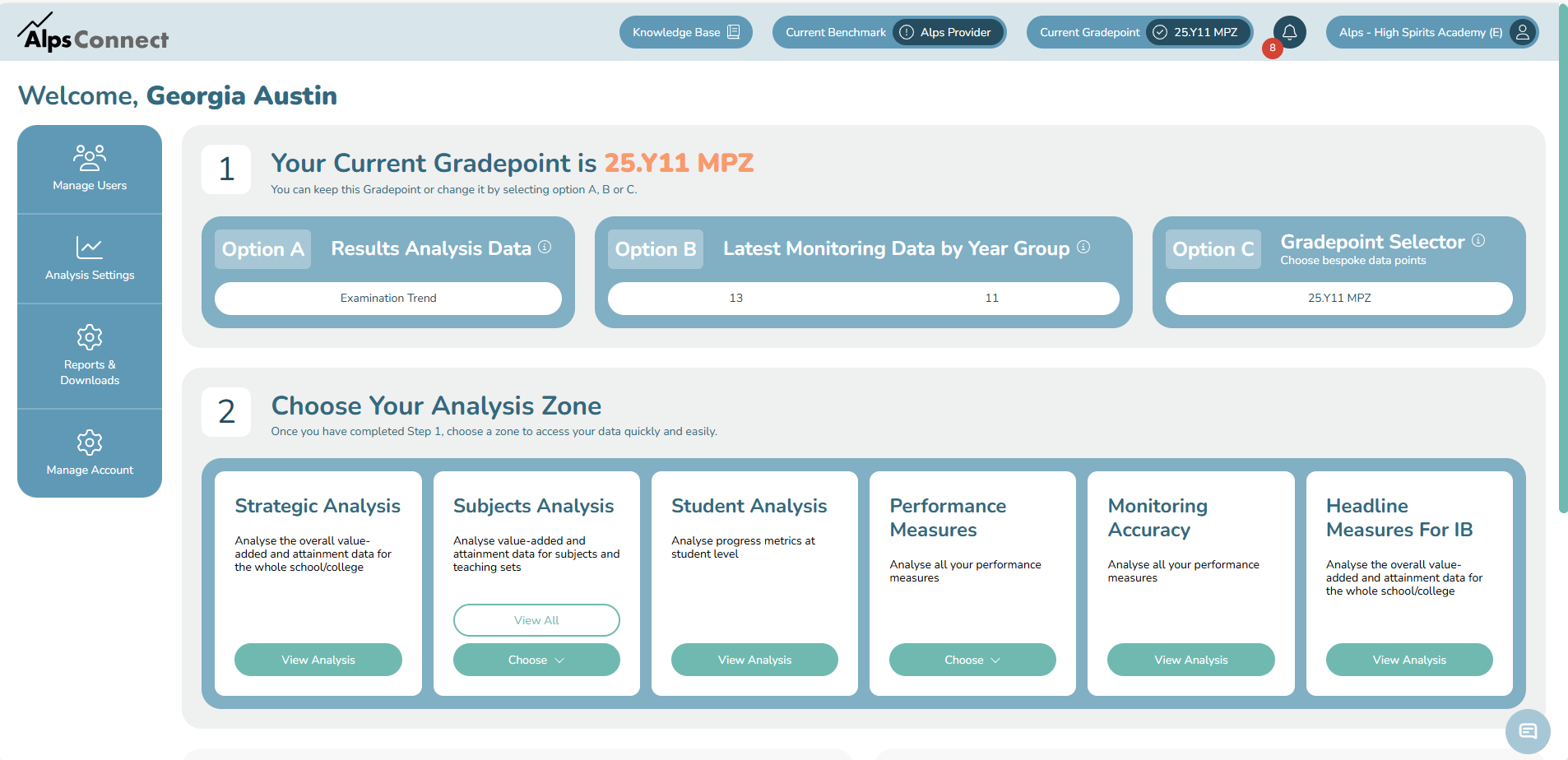Select Examination Trend under Option A
This screenshot has width=1568, height=760.
coord(388,298)
